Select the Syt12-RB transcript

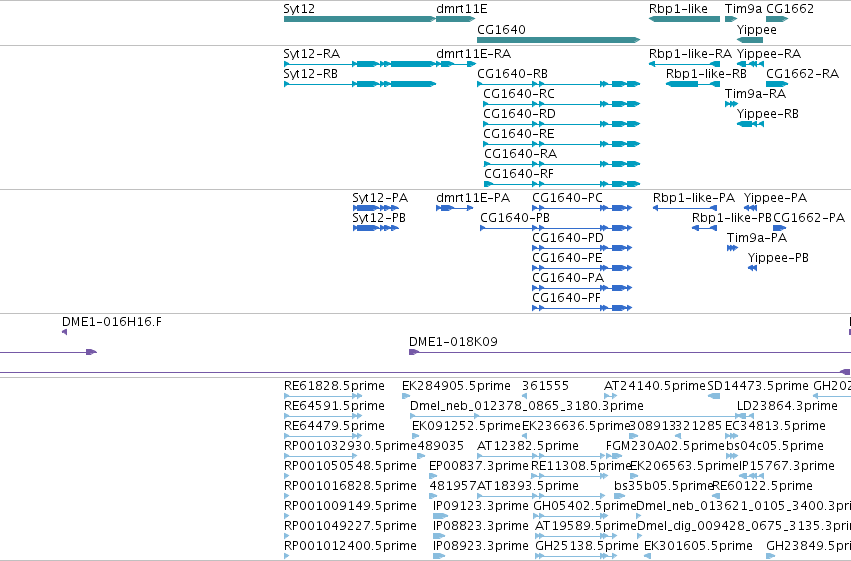pyautogui.click(x=359, y=84)
